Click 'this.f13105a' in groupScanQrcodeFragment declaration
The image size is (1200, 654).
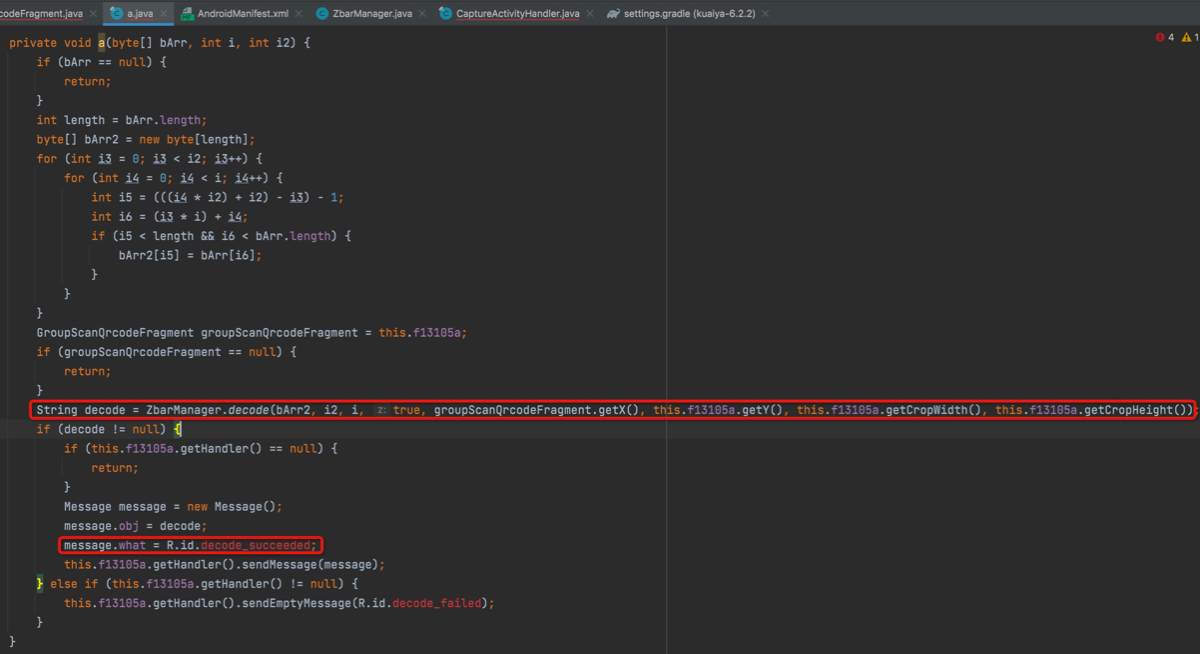(x=419, y=332)
